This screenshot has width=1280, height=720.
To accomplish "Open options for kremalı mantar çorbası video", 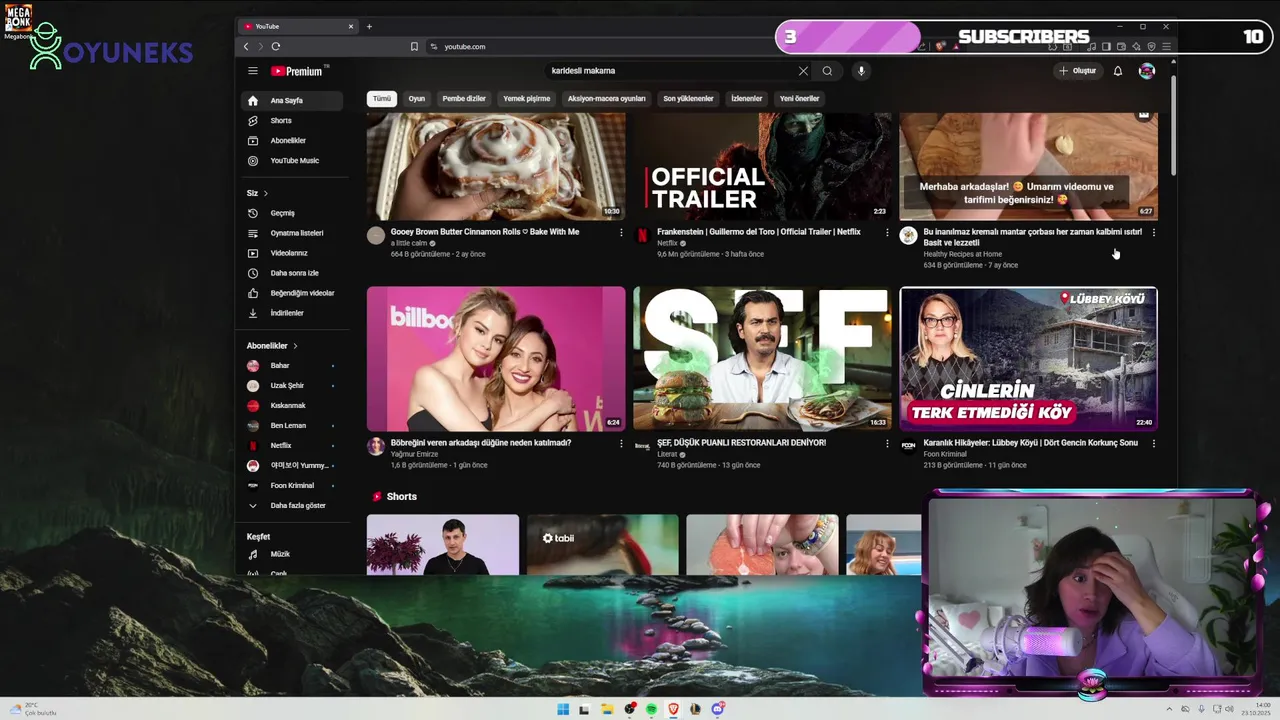I will coord(1154,232).
